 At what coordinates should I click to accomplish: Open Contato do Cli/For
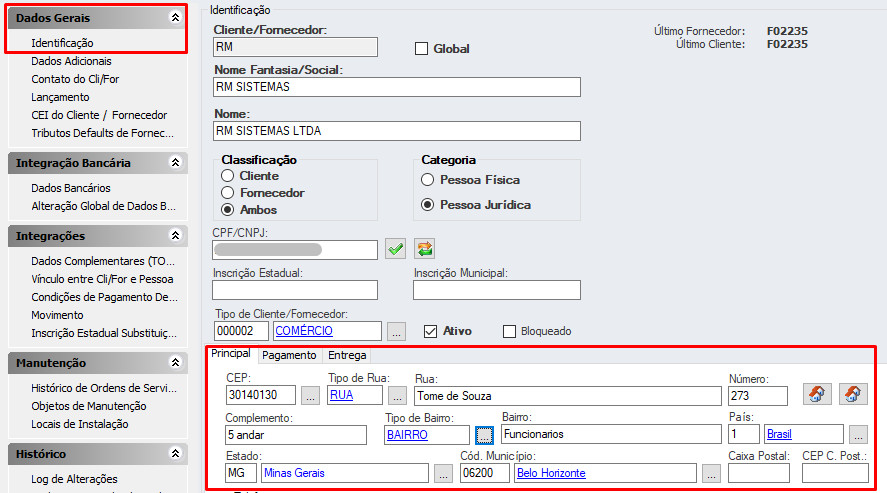75,79
